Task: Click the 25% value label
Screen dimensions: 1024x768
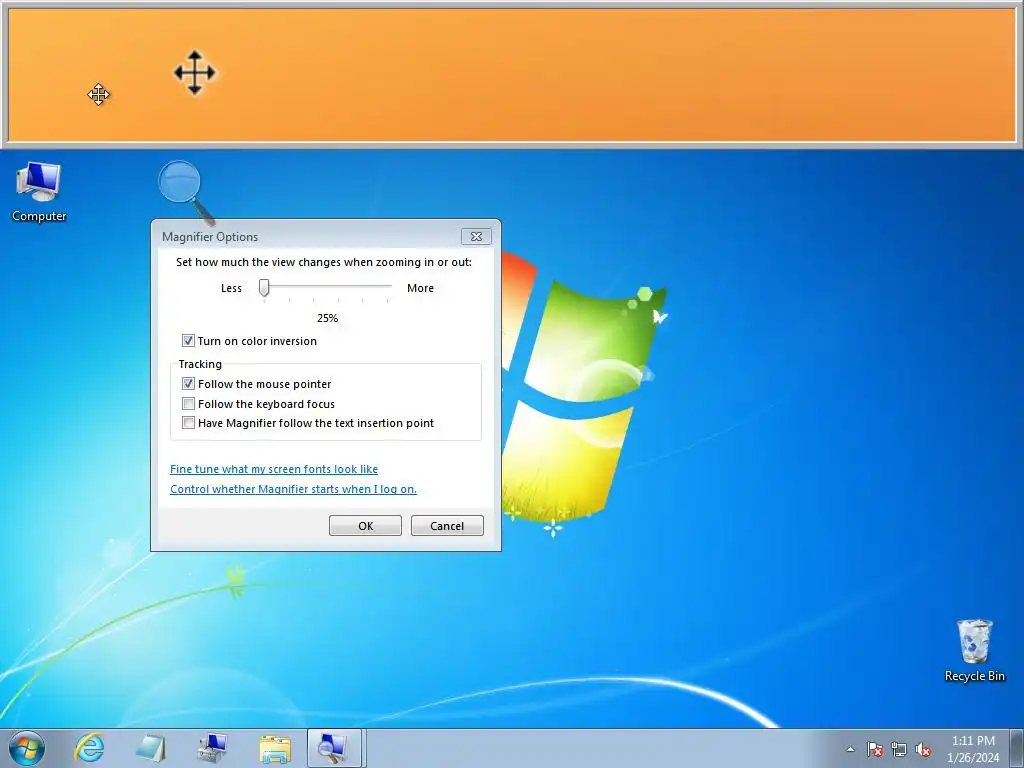Action: (327, 318)
